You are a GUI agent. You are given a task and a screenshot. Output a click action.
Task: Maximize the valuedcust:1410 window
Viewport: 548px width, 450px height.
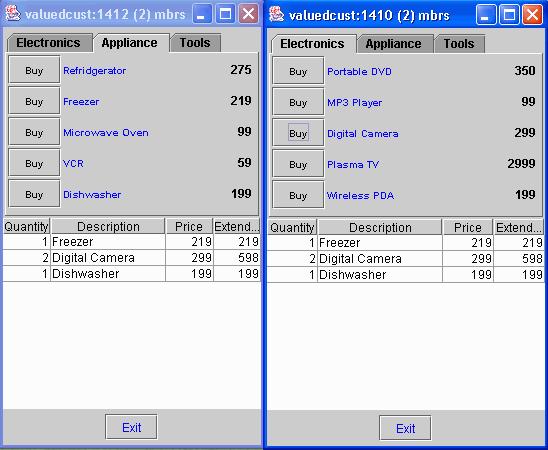pyautogui.click(x=509, y=15)
